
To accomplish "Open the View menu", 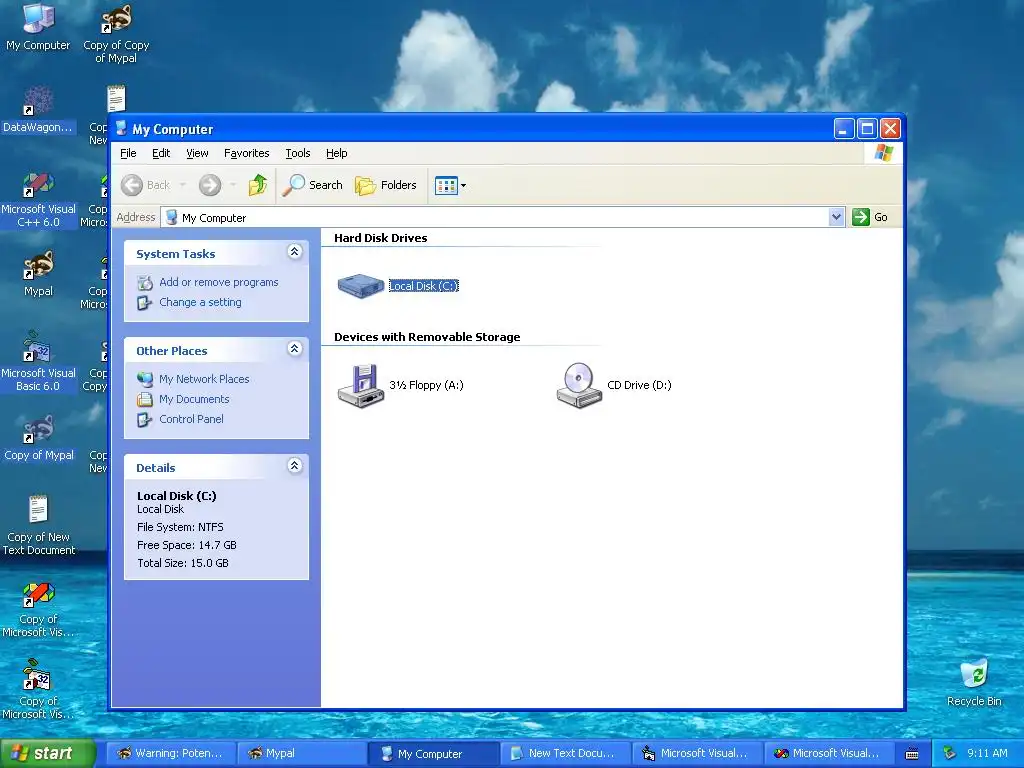I will coord(197,153).
